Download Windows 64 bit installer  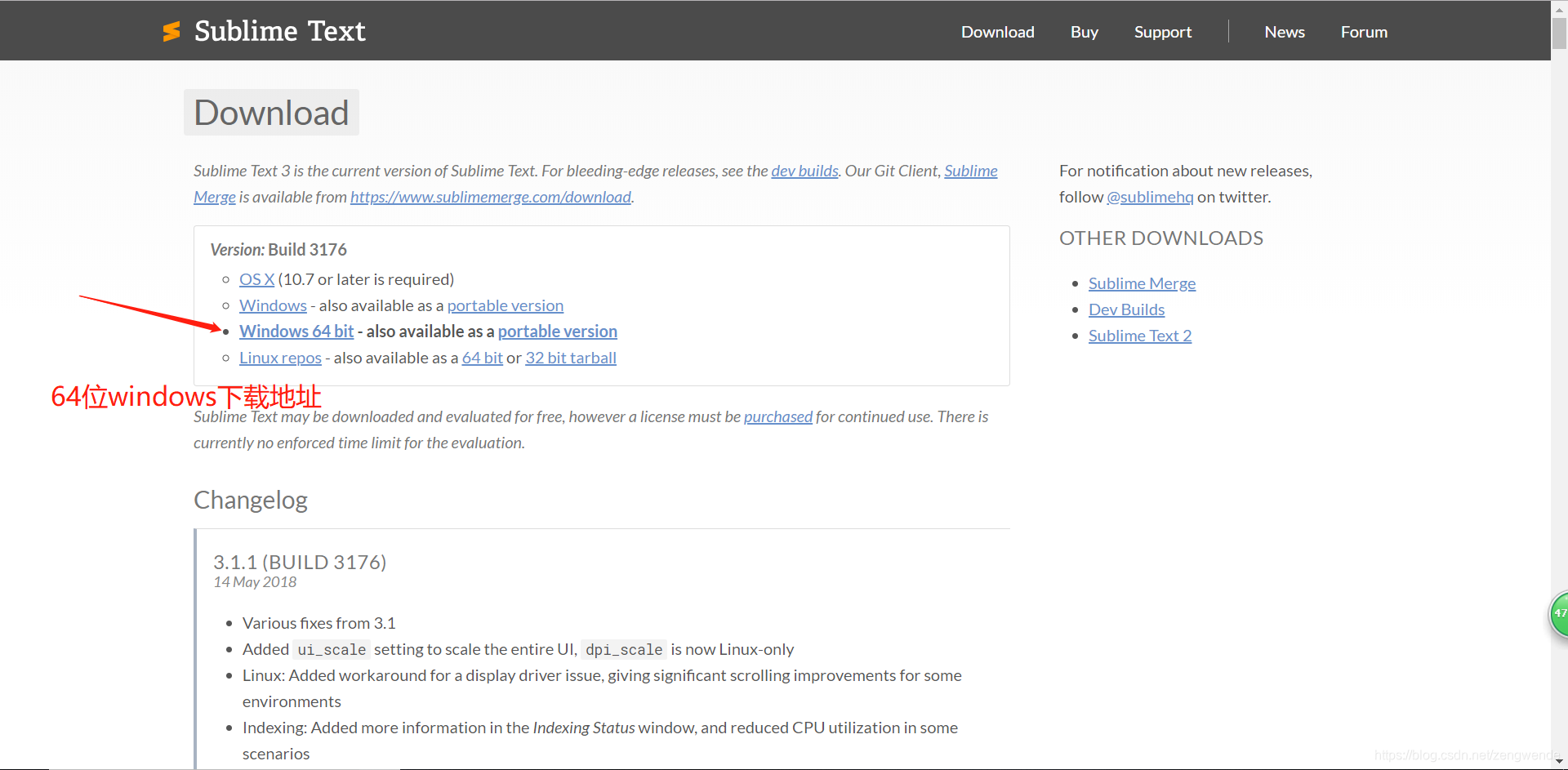[x=296, y=332]
